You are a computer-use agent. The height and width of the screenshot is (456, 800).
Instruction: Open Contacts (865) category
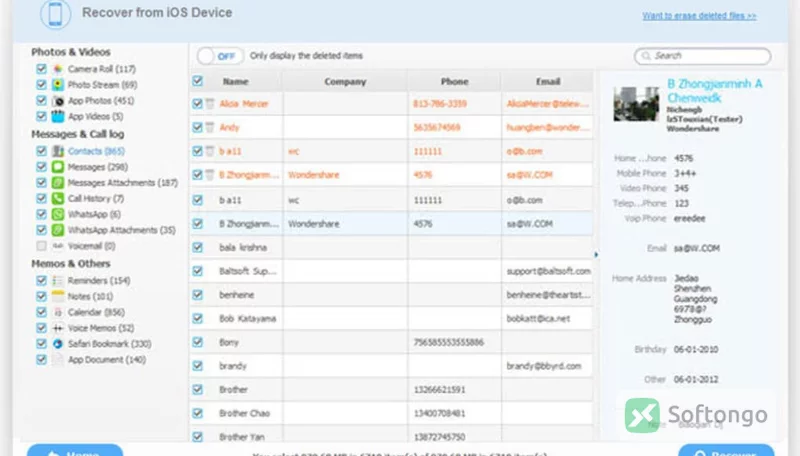[96, 151]
